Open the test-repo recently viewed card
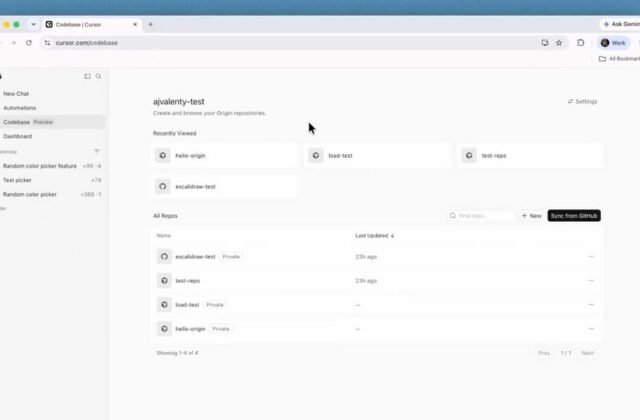The height and width of the screenshot is (420, 640). pos(530,156)
